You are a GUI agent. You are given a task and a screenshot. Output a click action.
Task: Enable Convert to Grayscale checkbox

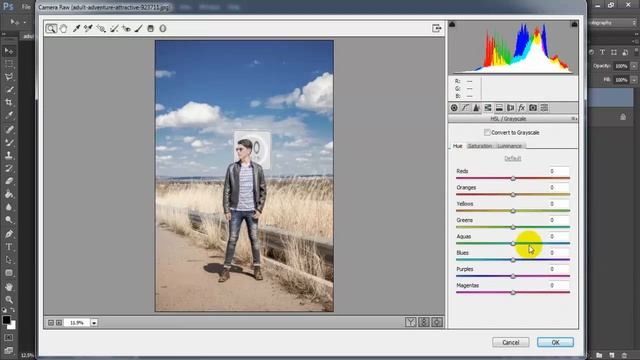487,132
